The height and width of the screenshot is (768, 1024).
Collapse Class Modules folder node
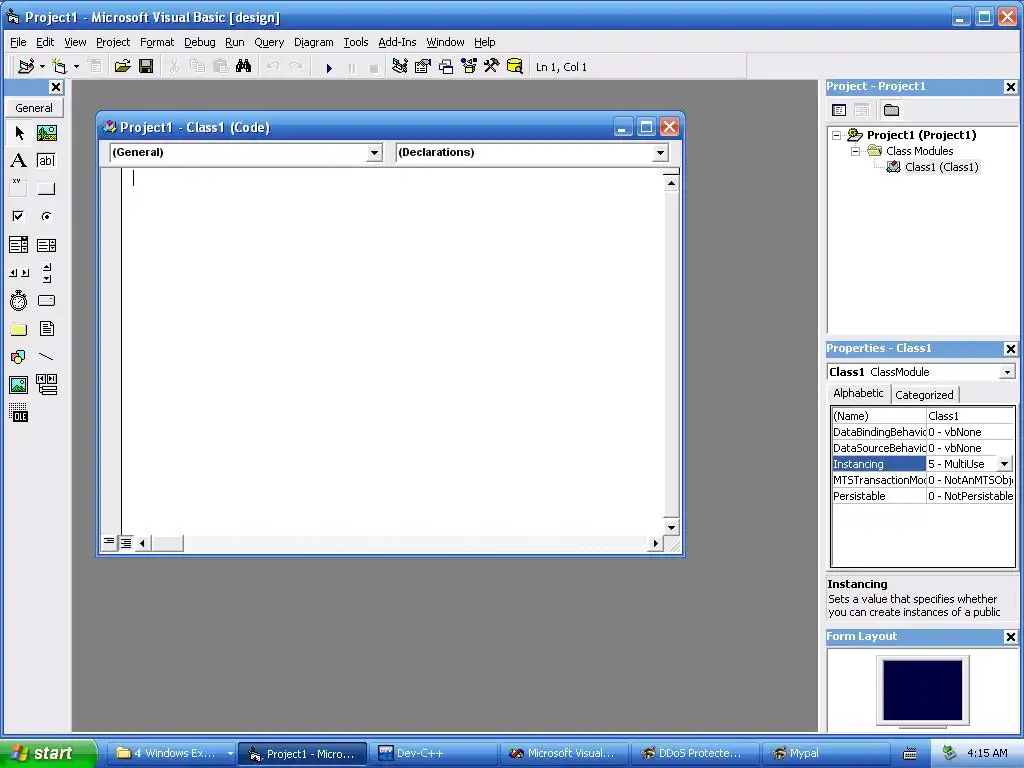856,151
